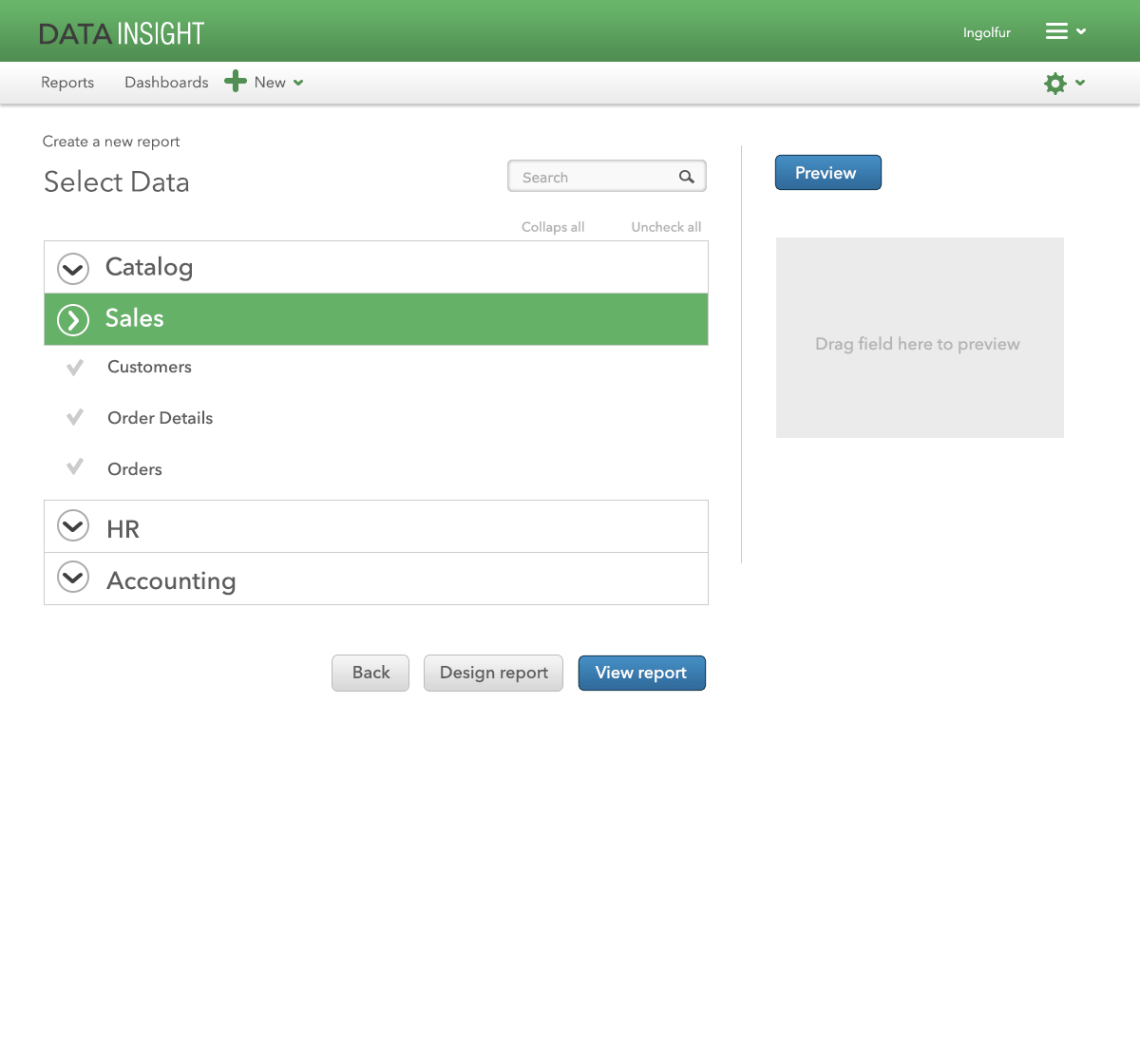Switch to the Reports section
The height and width of the screenshot is (1045, 1140).
[66, 82]
